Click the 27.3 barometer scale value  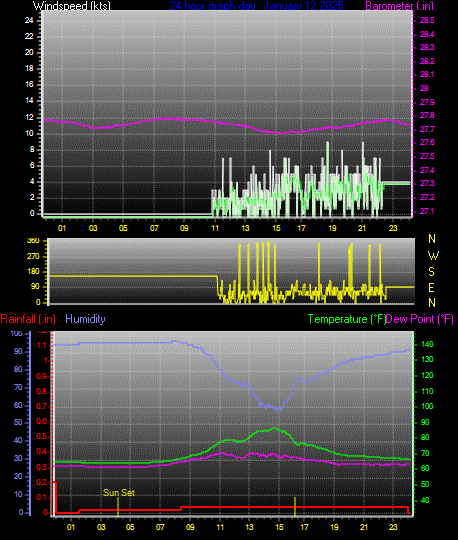427,183
